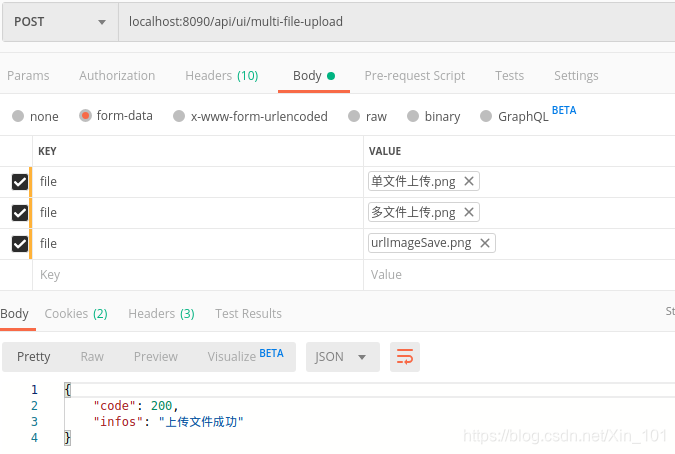Open the Test Results tab

point(248,314)
